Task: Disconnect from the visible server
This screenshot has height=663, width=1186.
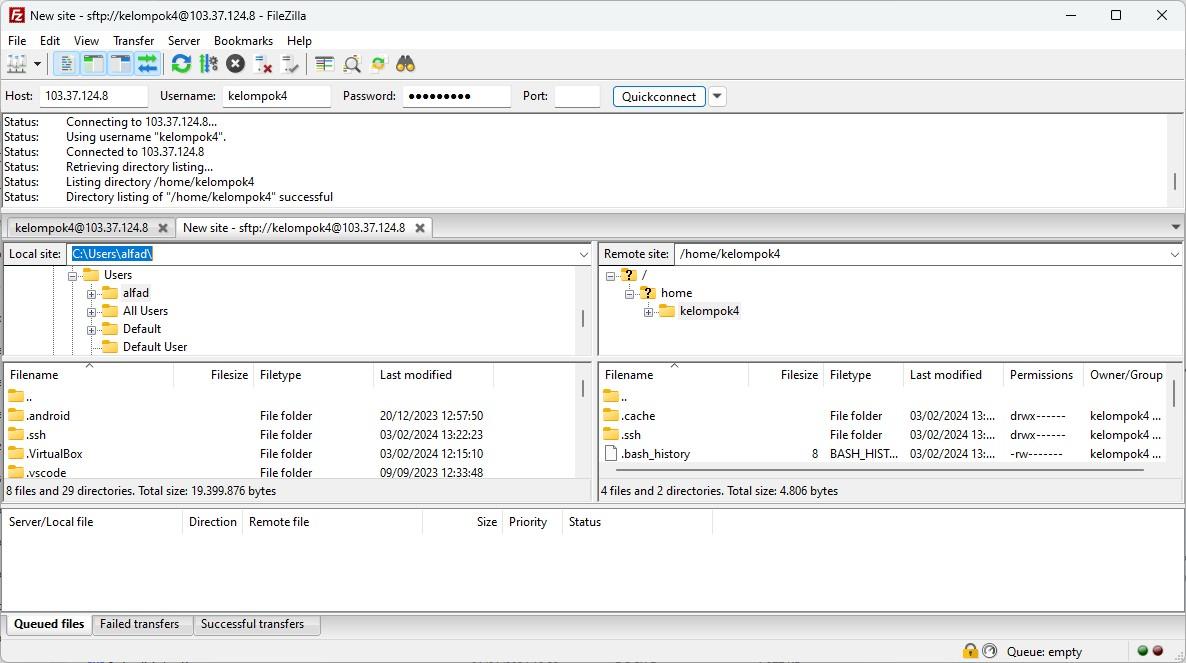Action: pyautogui.click(x=263, y=64)
